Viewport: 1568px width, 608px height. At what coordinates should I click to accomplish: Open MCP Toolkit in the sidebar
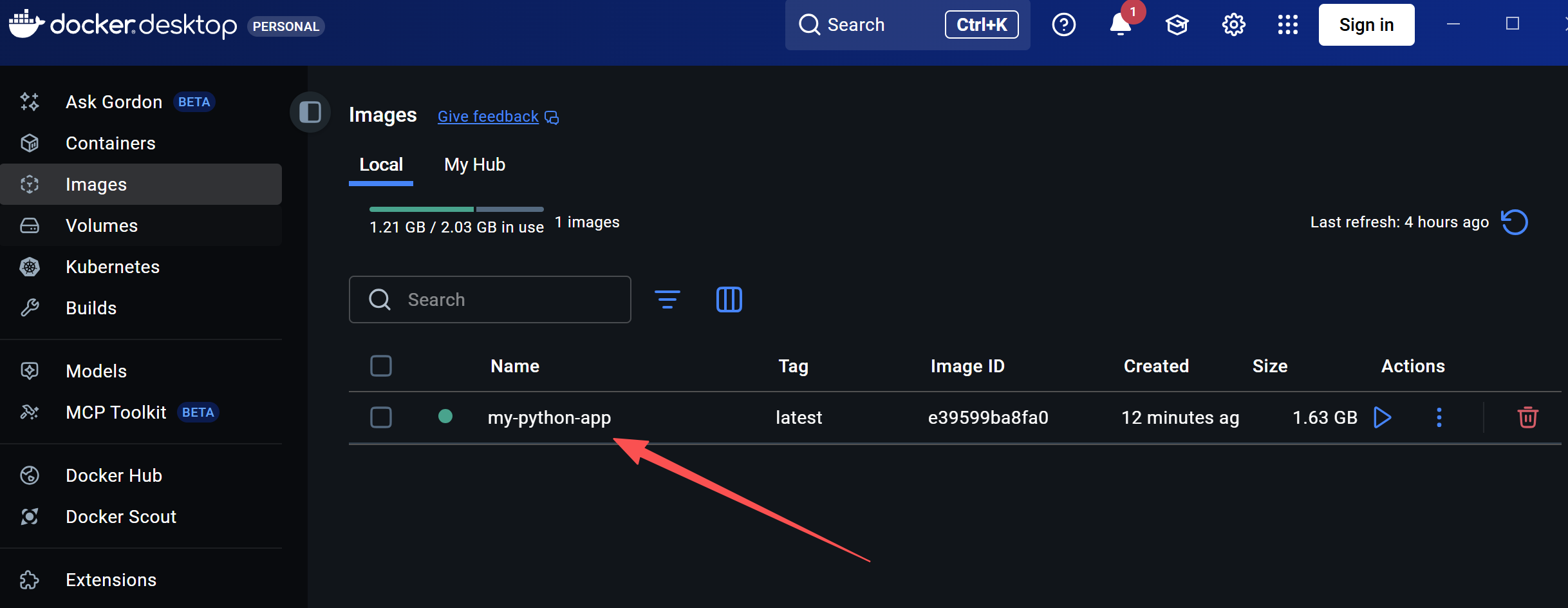point(141,412)
